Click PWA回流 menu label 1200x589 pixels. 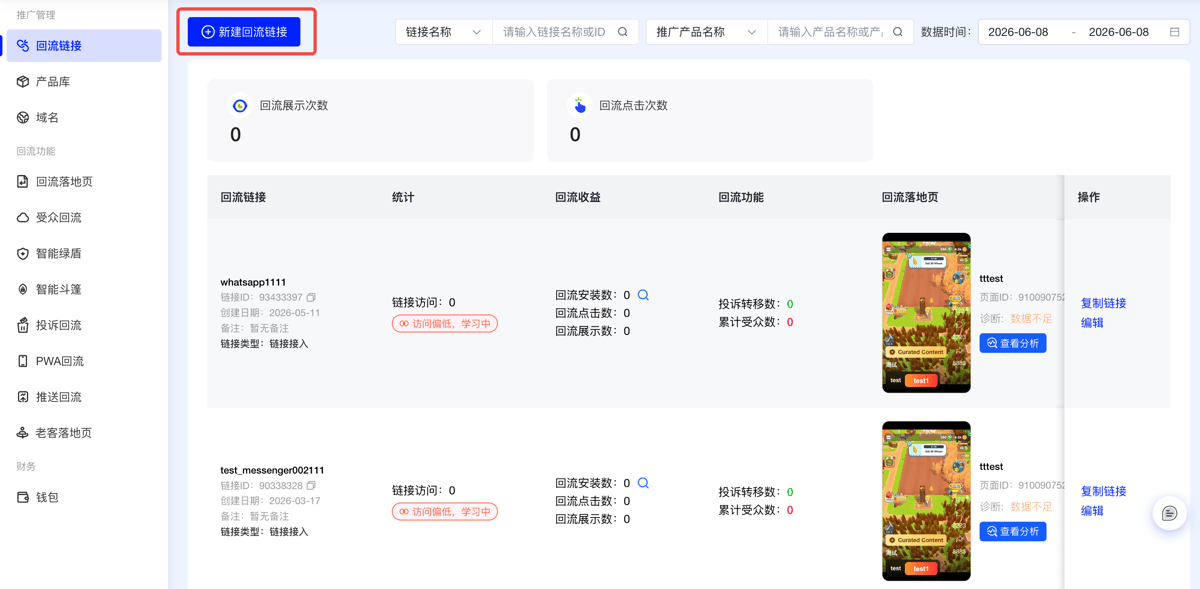(x=60, y=362)
